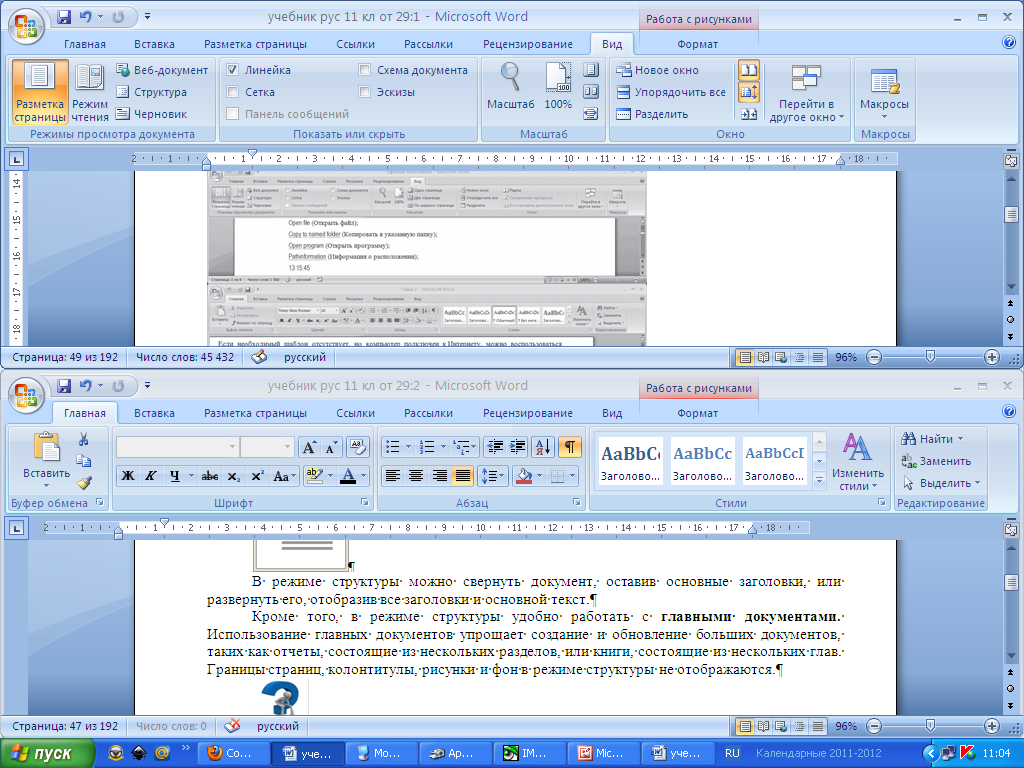Click the Cut scissors icon
1024x768 pixels.
click(84, 440)
